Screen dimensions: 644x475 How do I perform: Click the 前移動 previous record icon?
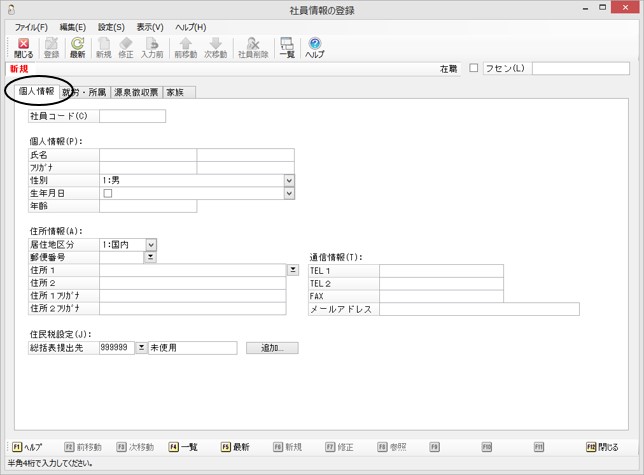click(x=185, y=48)
